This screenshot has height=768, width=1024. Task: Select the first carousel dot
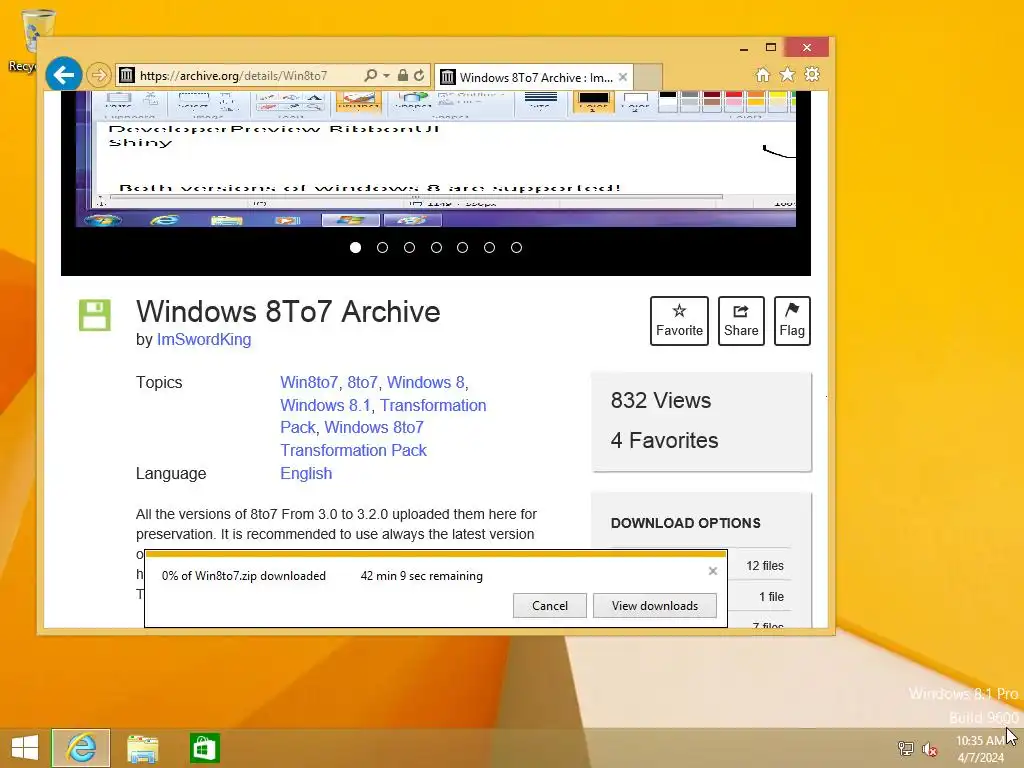(355, 248)
